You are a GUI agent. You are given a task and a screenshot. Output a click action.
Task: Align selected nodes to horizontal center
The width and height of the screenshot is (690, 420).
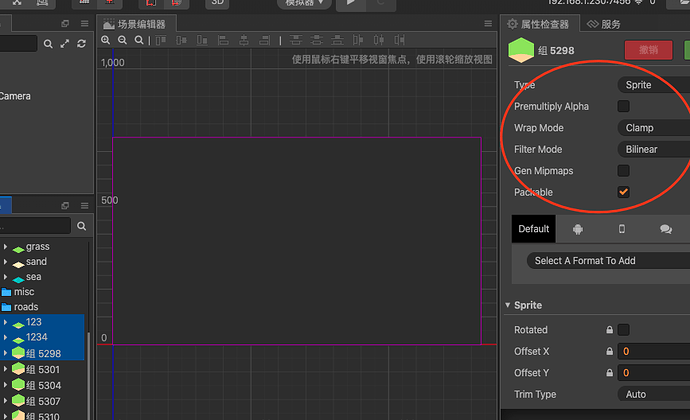[x=244, y=41]
